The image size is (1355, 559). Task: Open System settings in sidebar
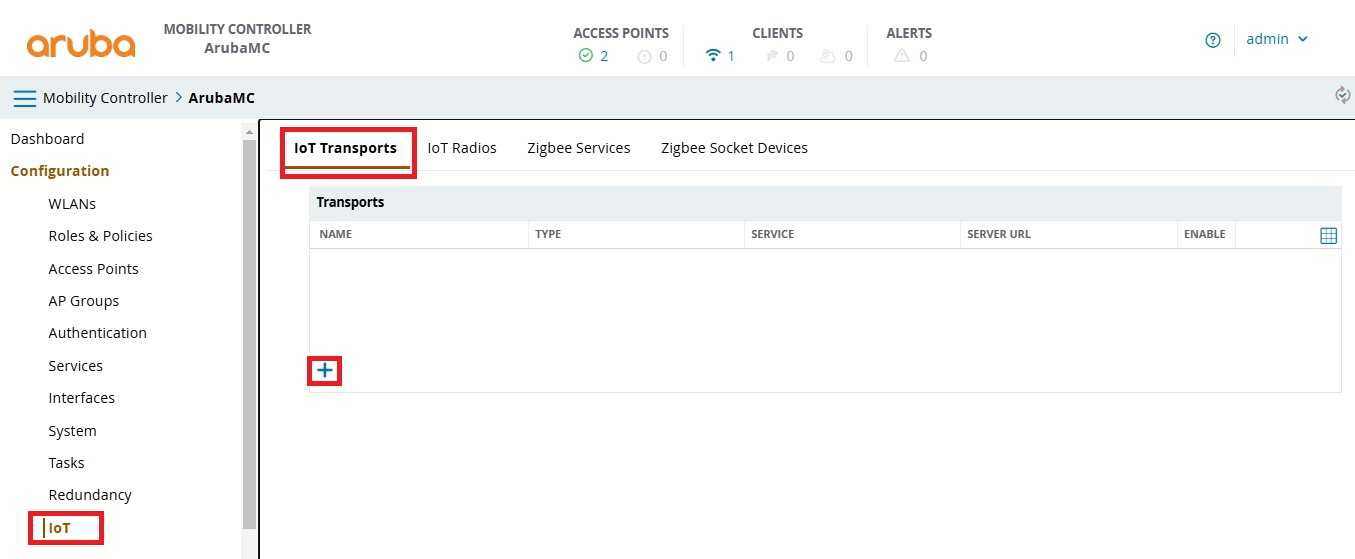click(x=72, y=431)
